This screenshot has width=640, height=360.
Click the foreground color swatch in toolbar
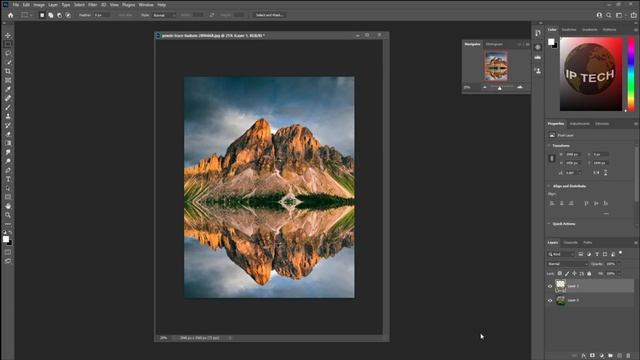[6, 239]
